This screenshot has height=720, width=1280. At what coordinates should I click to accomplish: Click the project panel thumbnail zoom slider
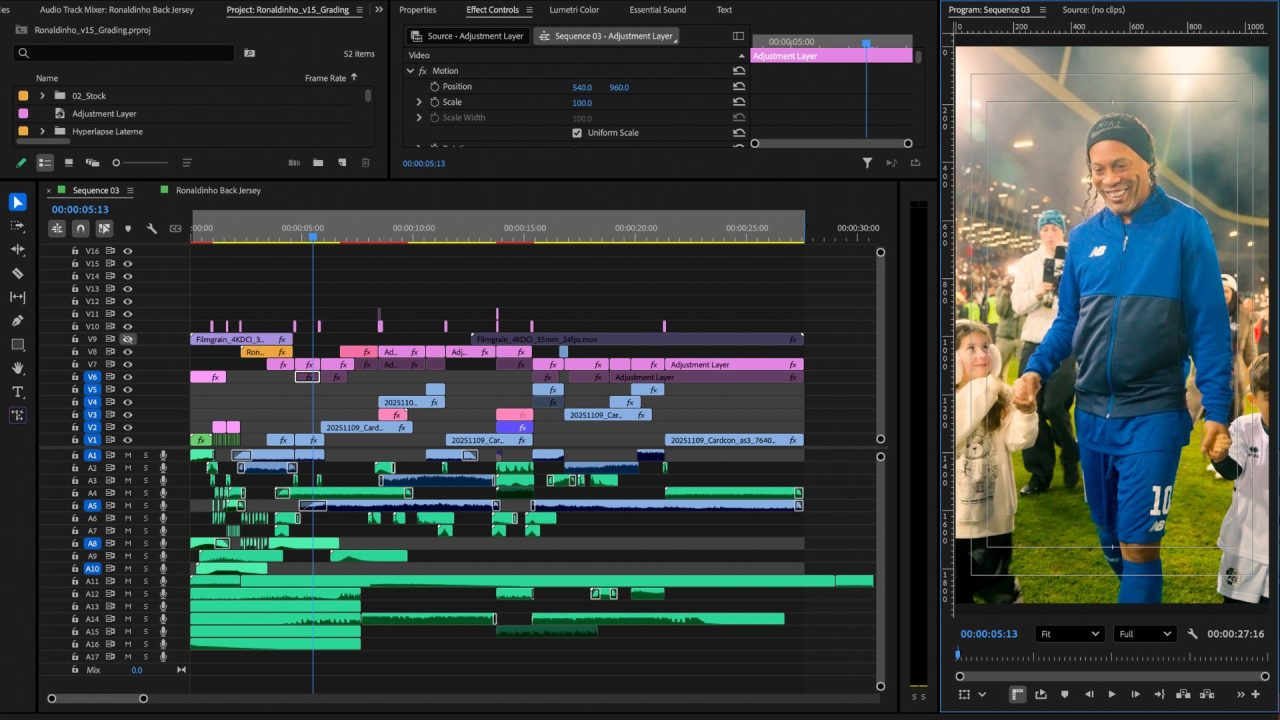pos(117,163)
